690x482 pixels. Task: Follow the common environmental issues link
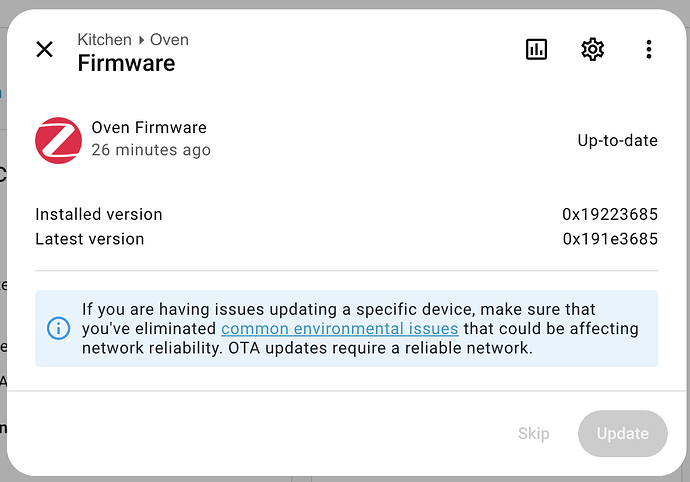(x=339, y=328)
